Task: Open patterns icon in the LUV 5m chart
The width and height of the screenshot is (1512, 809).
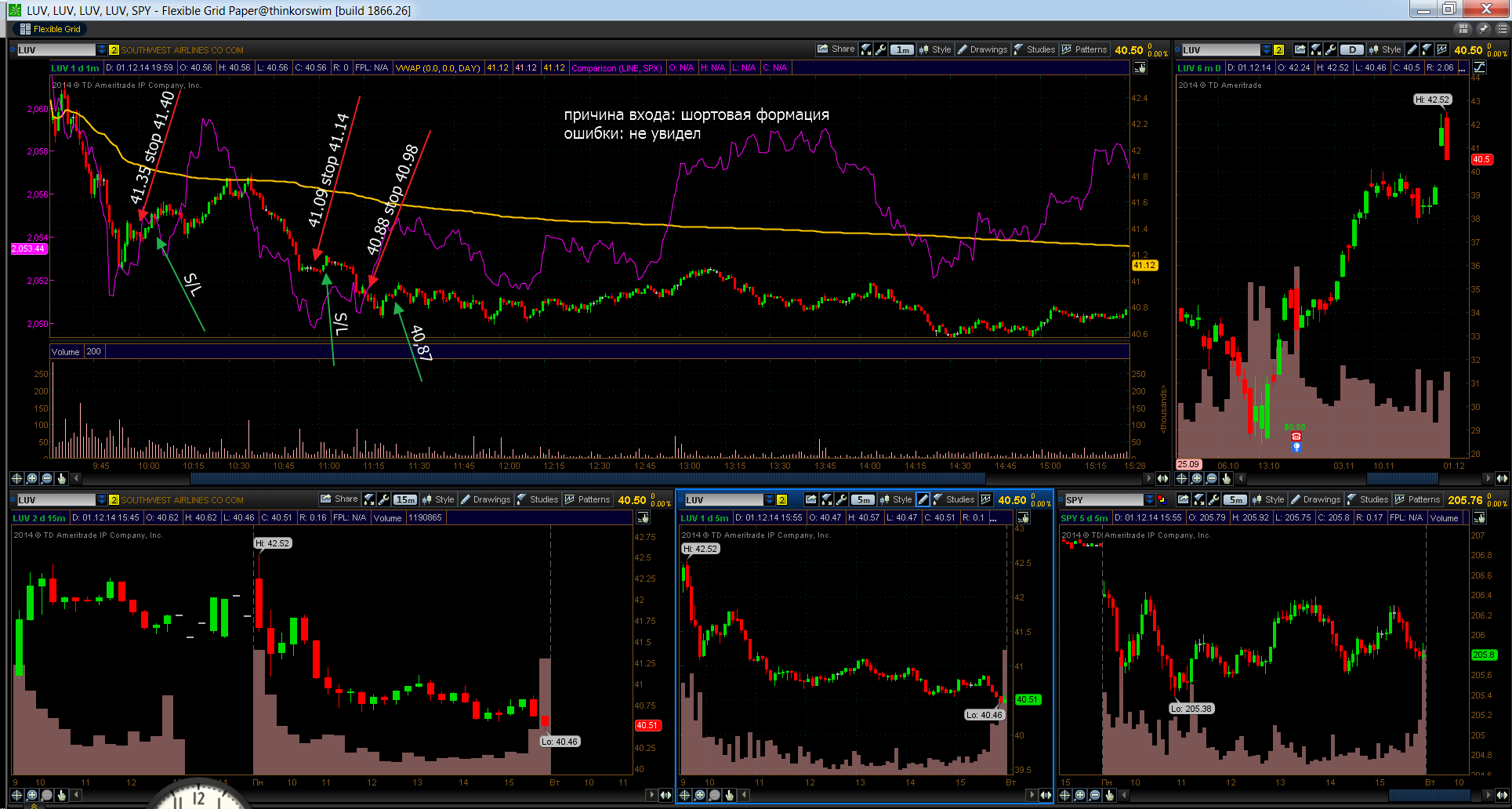Action: [985, 499]
